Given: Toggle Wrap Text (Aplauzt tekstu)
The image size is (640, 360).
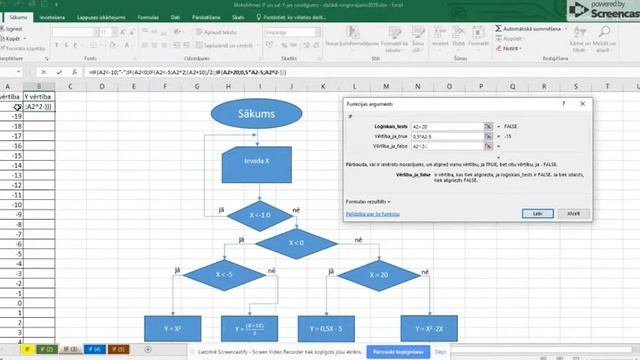Looking at the screenshot, I should (216, 32).
